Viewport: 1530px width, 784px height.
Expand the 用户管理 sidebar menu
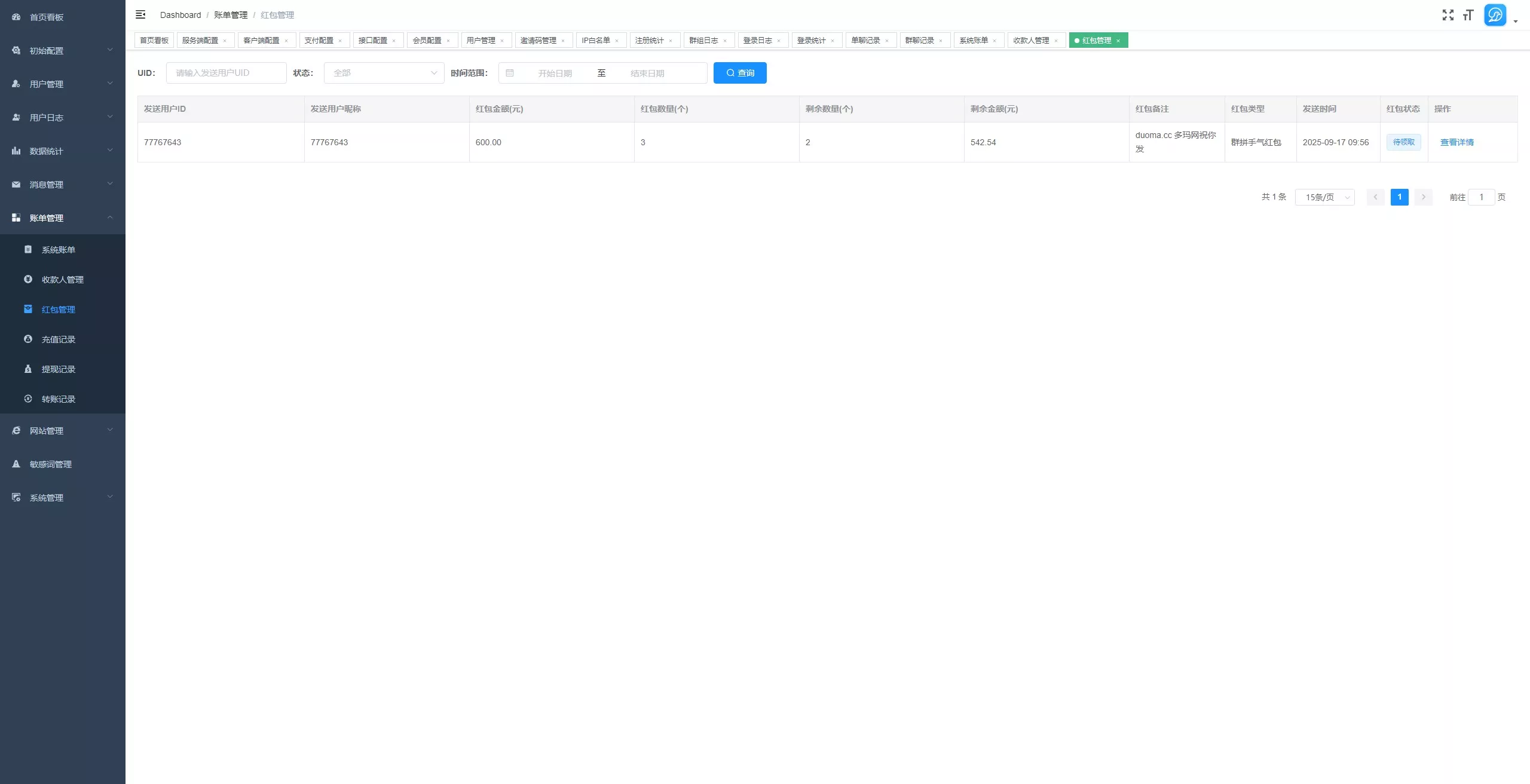(x=63, y=84)
